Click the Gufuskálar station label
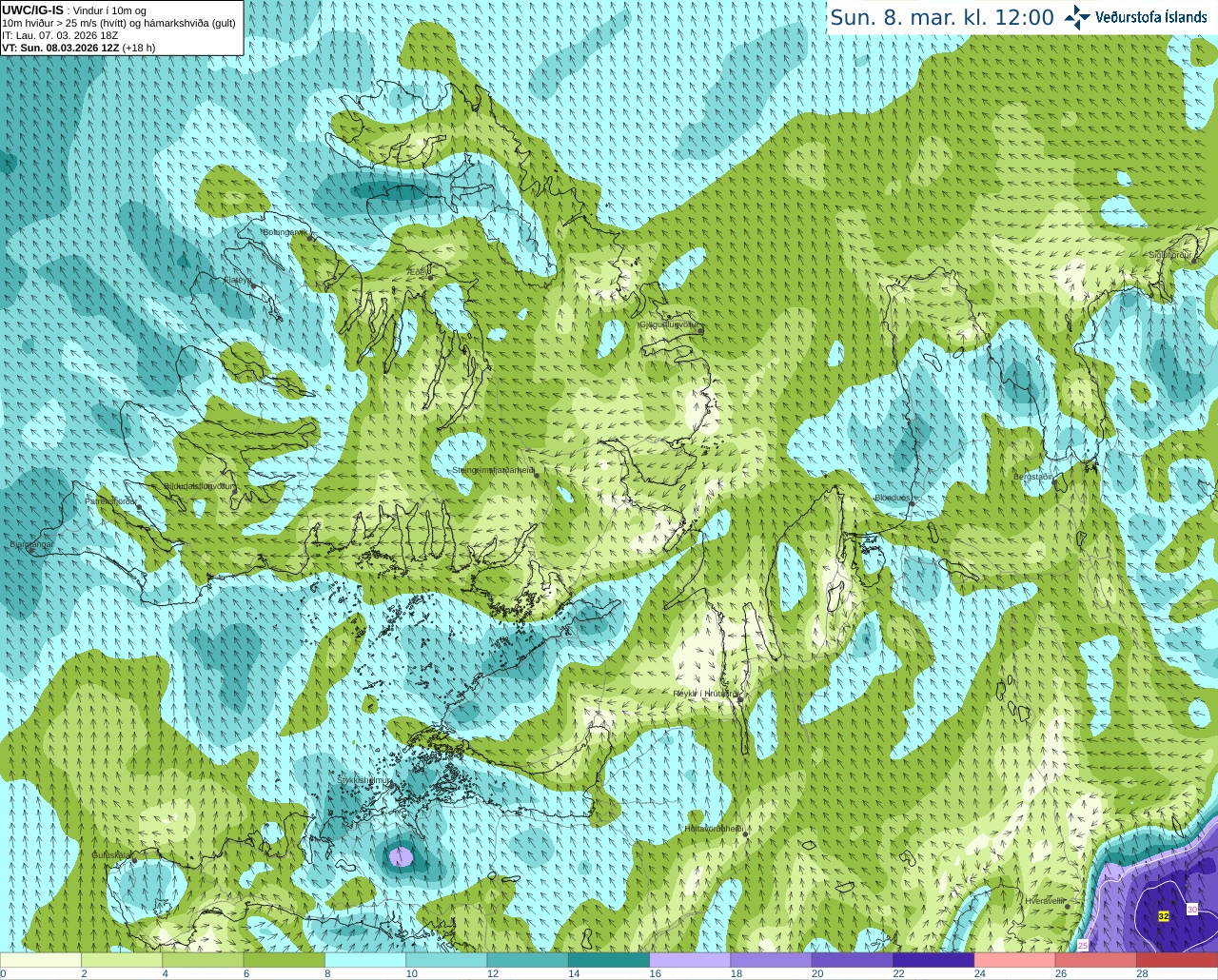The width and height of the screenshot is (1218, 980). click(x=111, y=854)
